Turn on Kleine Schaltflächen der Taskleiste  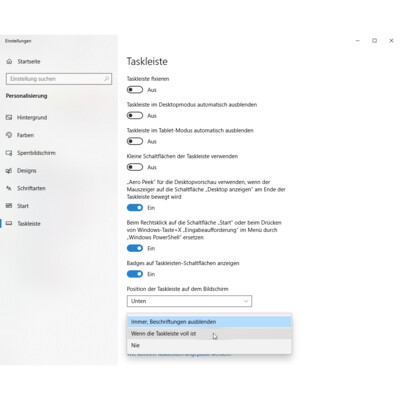point(135,167)
